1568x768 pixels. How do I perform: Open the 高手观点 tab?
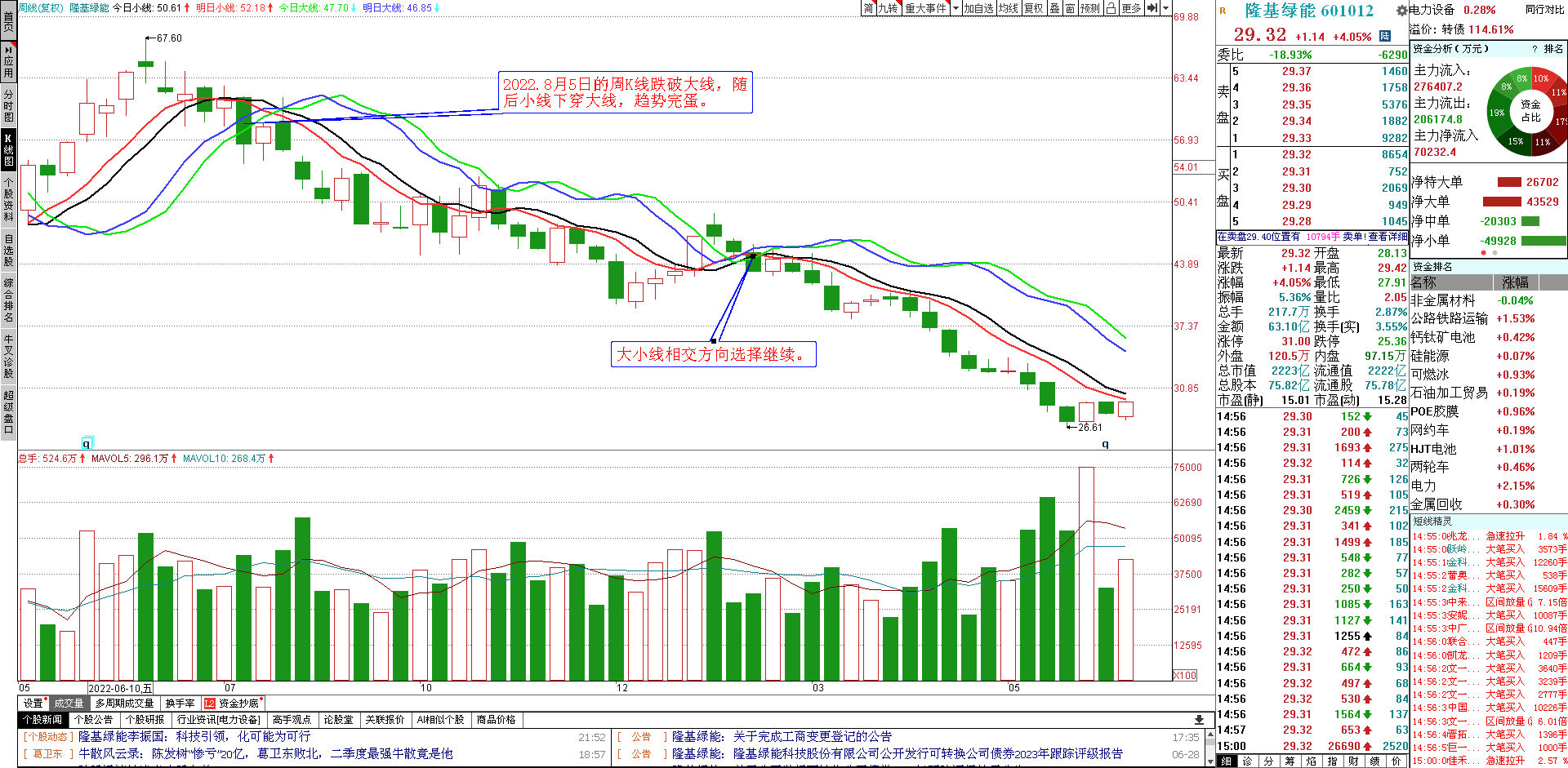click(292, 720)
